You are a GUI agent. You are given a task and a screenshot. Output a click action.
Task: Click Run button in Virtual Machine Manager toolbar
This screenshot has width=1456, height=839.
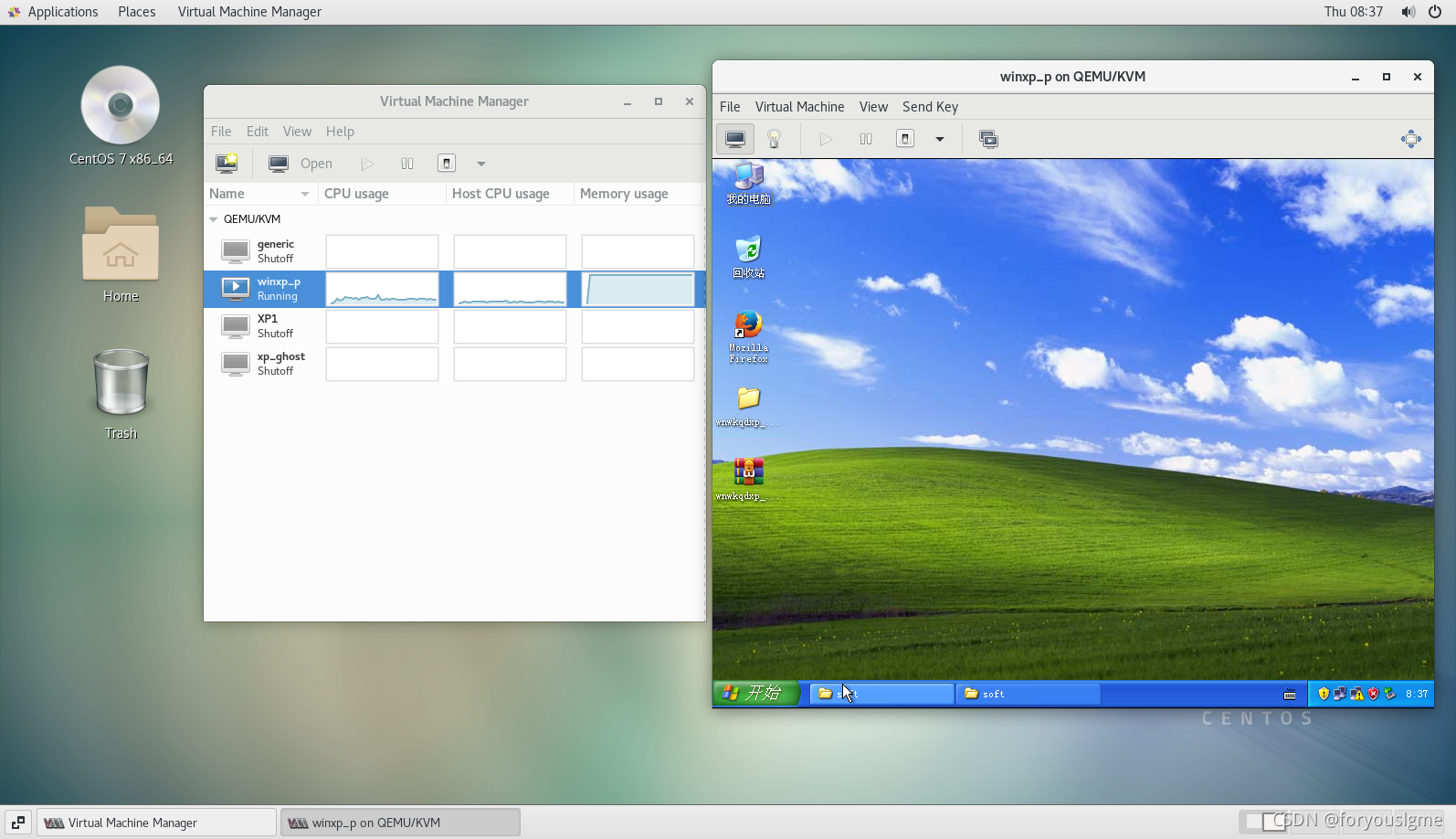[367, 164]
